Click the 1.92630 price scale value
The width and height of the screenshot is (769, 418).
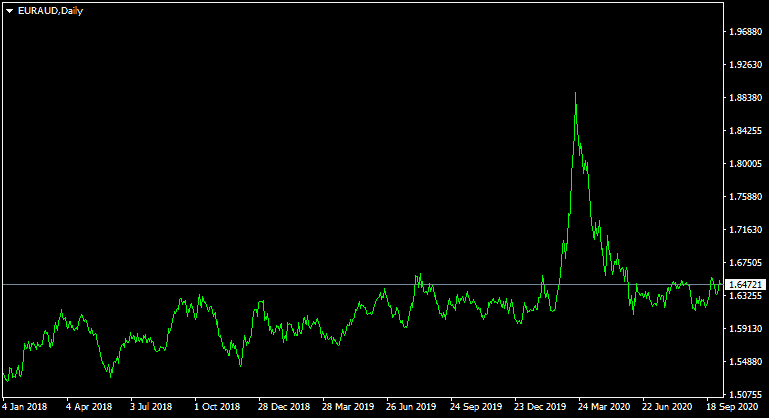tap(745, 65)
